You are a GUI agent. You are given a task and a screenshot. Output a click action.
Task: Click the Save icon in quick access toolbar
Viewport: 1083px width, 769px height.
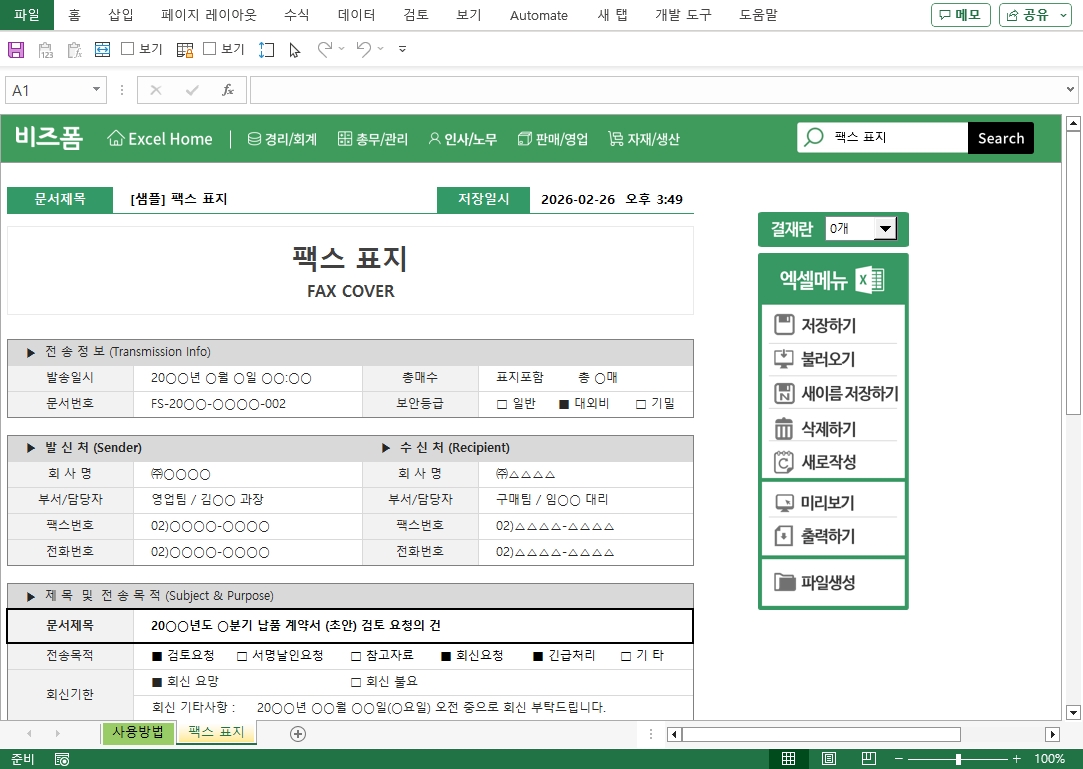coord(16,49)
